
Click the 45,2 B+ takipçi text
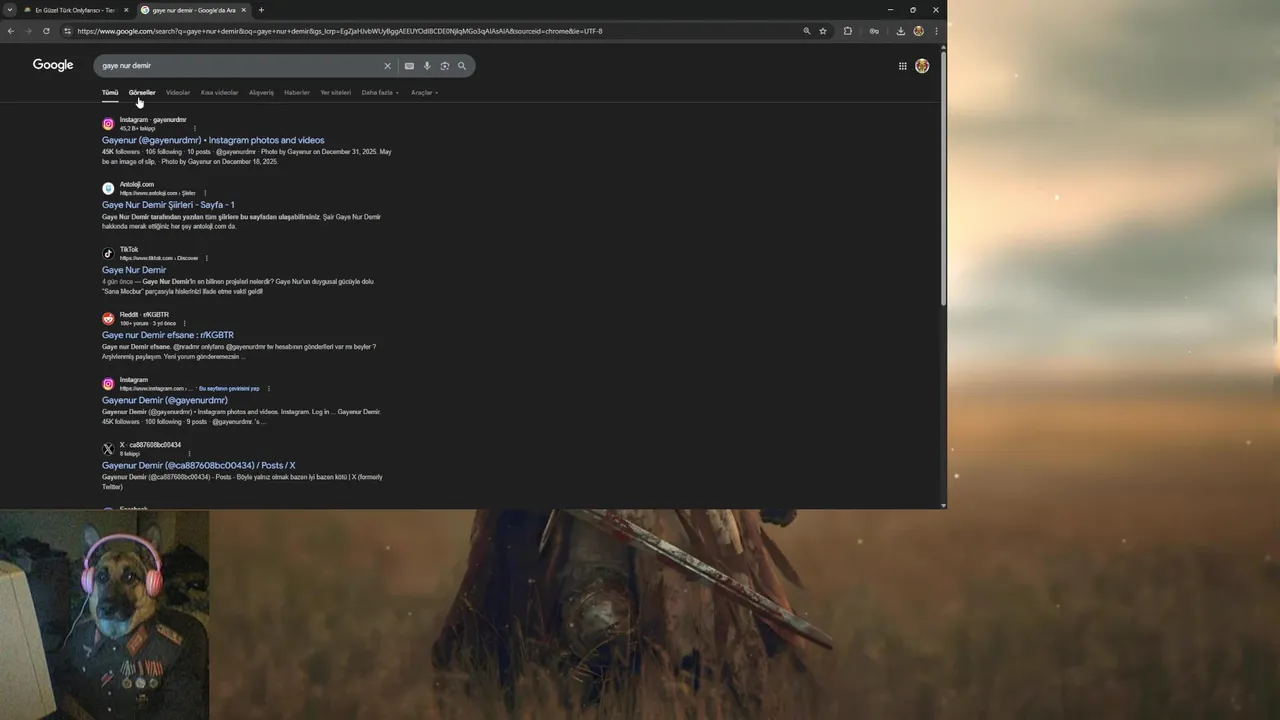(137, 128)
